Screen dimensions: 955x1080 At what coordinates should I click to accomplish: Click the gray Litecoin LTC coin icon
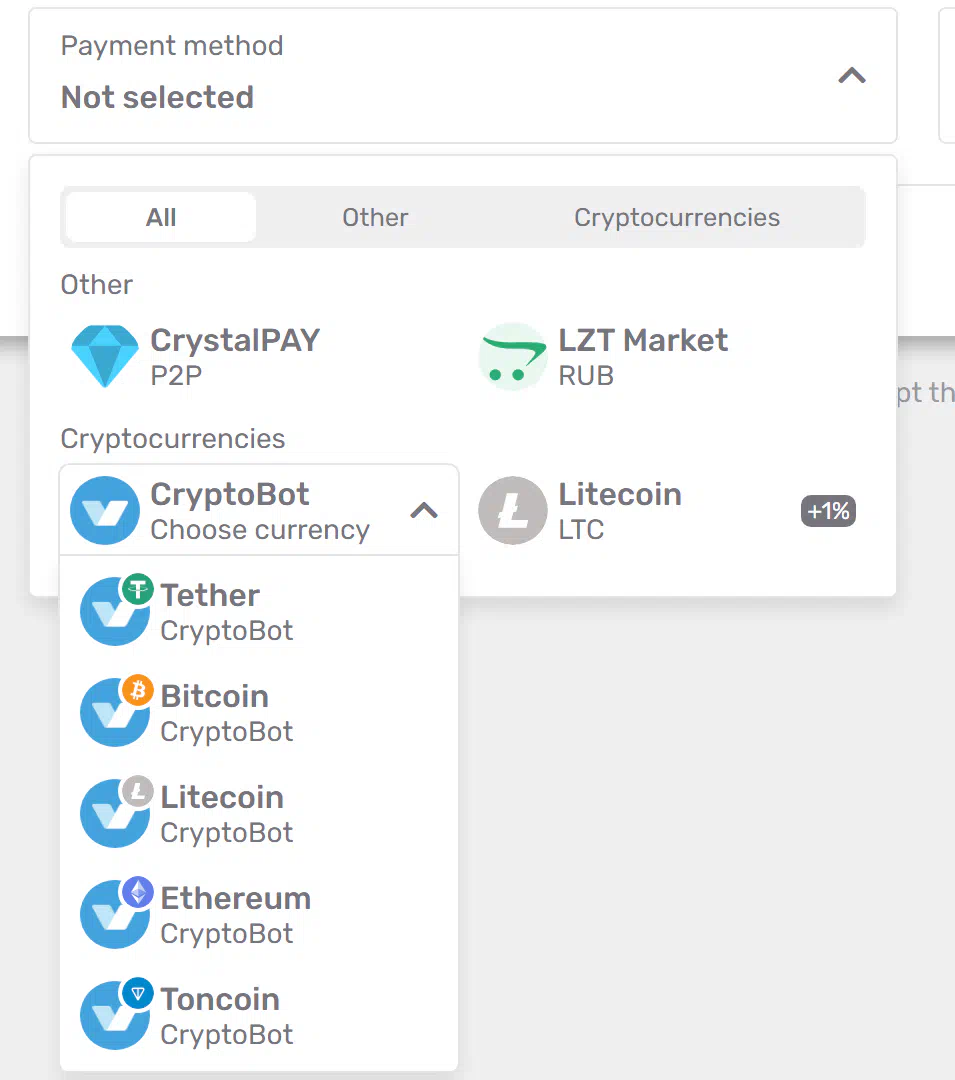[x=513, y=510]
